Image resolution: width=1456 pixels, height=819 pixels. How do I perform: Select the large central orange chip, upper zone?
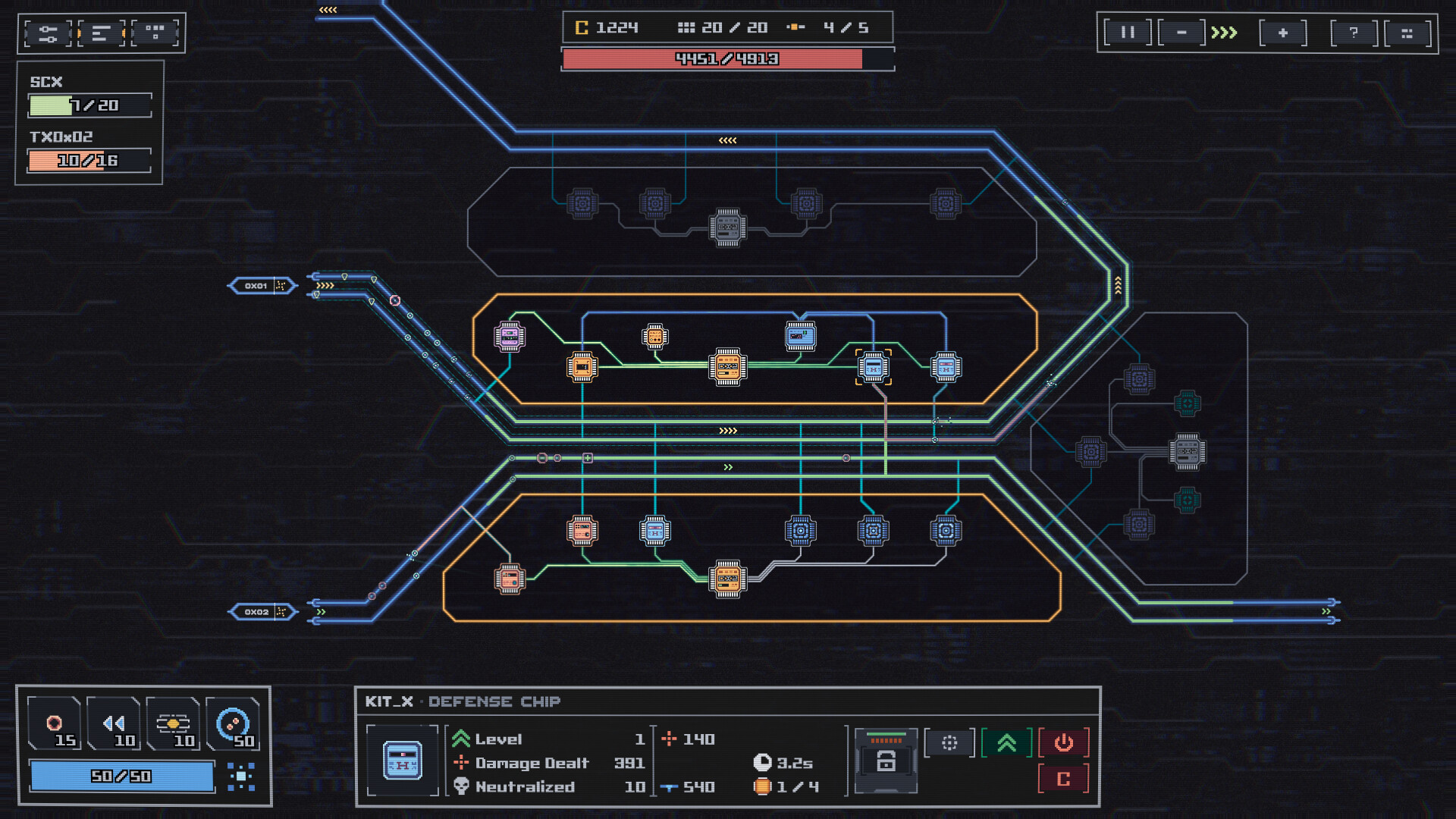click(x=728, y=367)
